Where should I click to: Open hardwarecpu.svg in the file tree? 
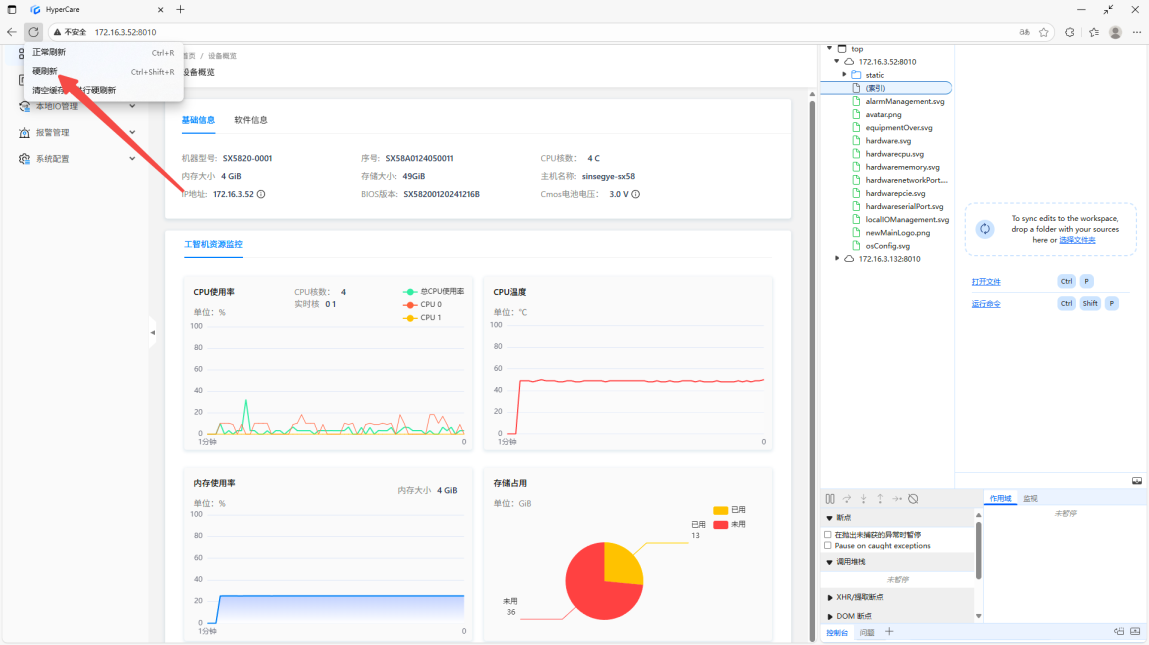coord(894,154)
